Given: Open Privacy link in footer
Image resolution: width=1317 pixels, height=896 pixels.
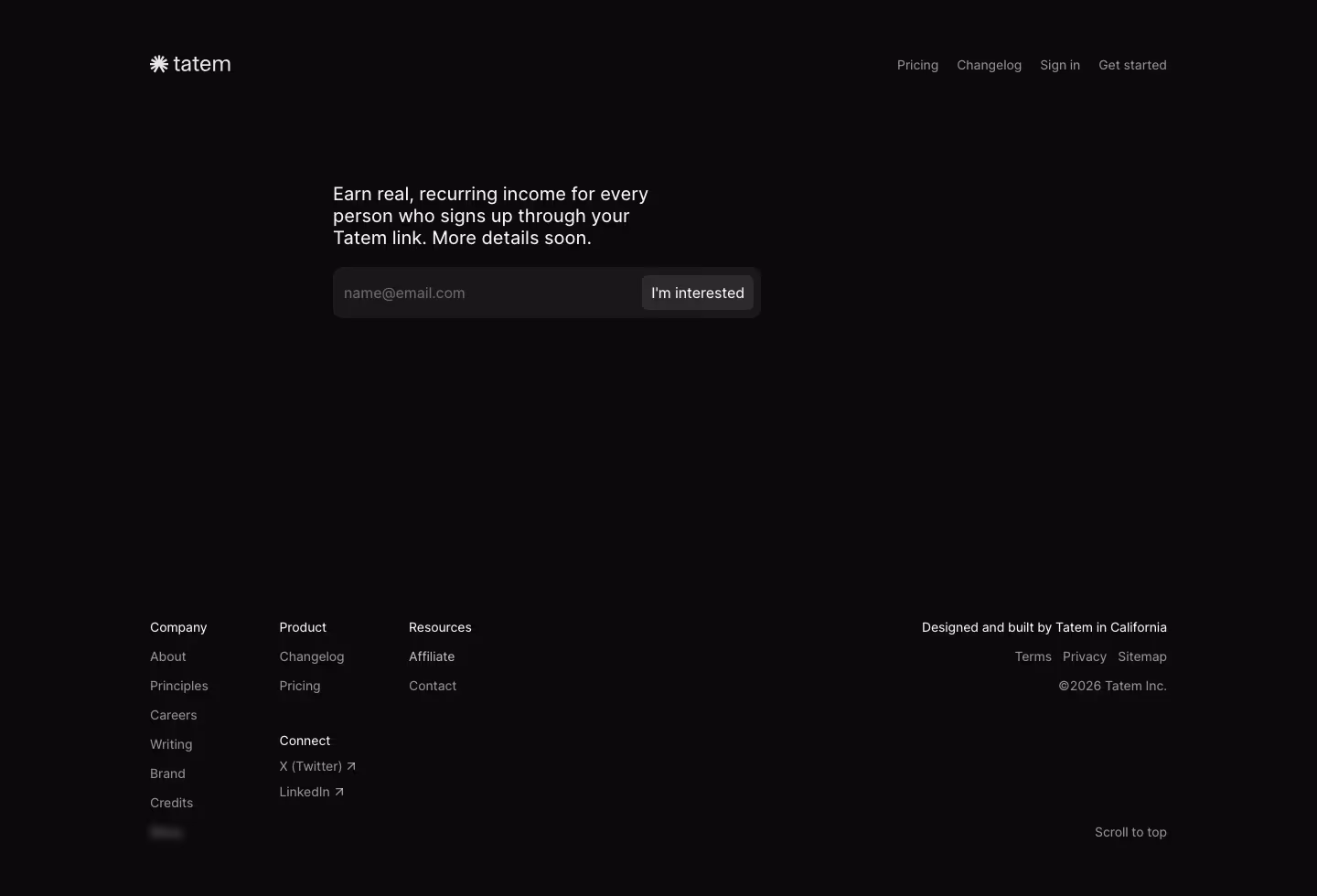Looking at the screenshot, I should pos(1085,656).
